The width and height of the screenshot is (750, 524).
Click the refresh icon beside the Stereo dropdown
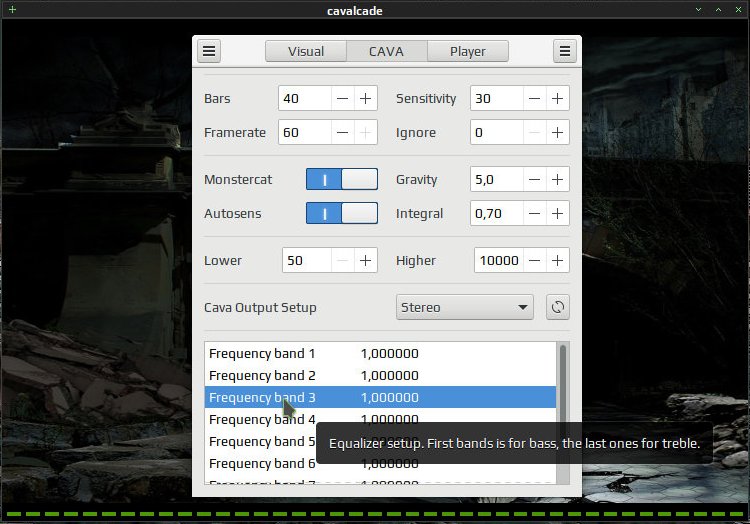pos(558,307)
